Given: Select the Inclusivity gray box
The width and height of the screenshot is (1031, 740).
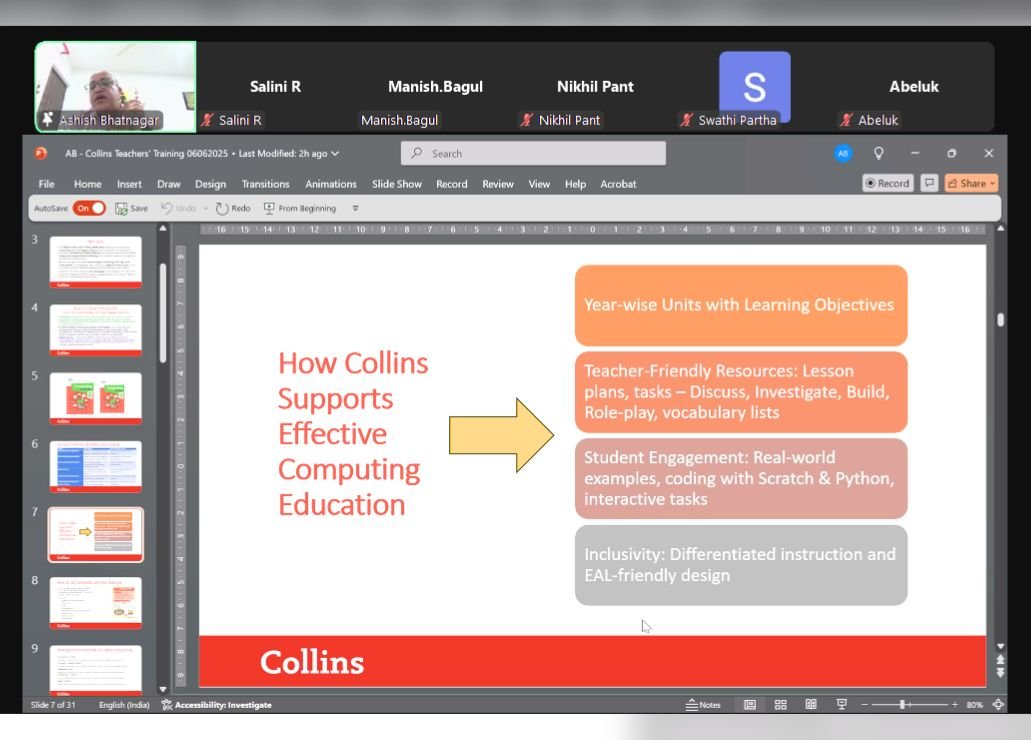Looking at the screenshot, I should click(x=741, y=565).
